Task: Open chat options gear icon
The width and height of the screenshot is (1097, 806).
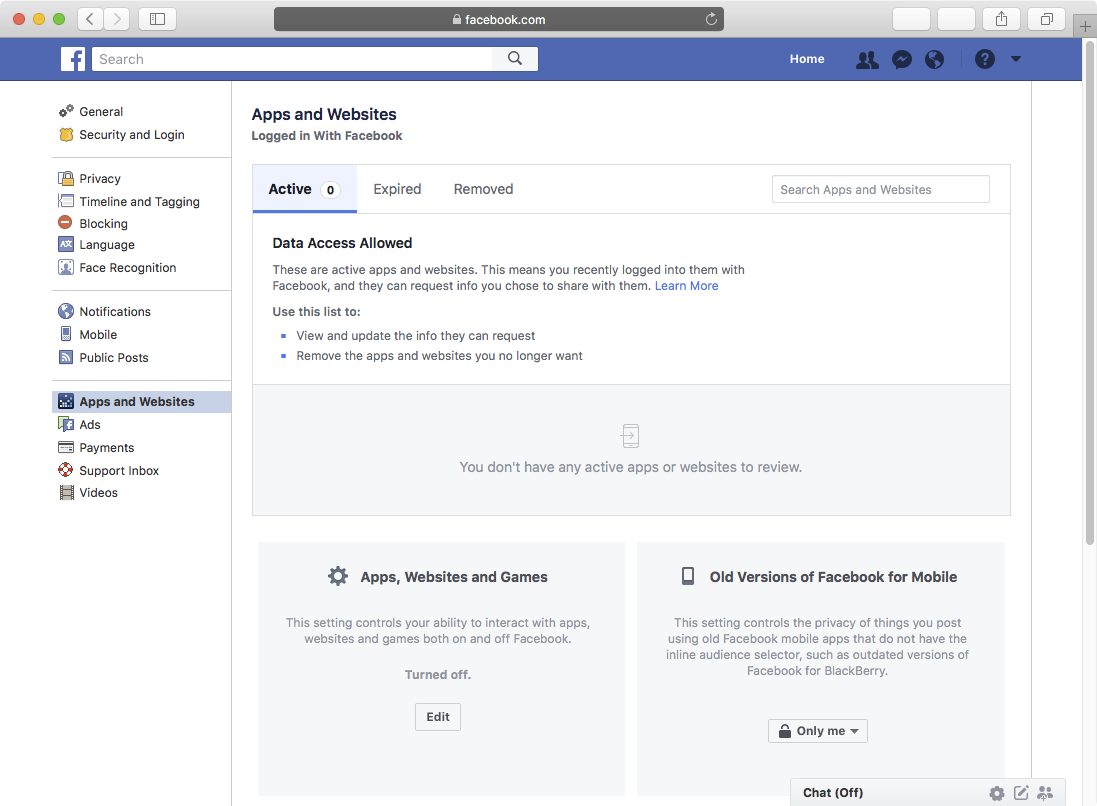Action: pos(997,793)
